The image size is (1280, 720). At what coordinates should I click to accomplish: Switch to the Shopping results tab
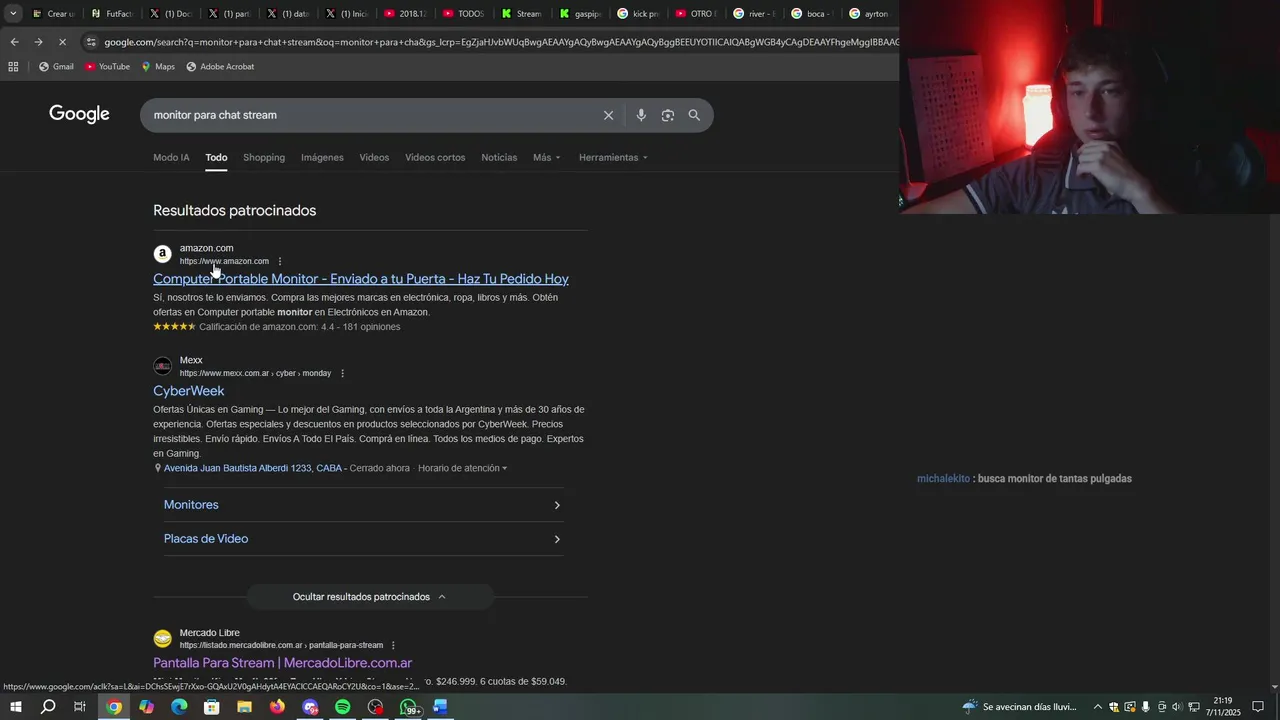point(264,157)
